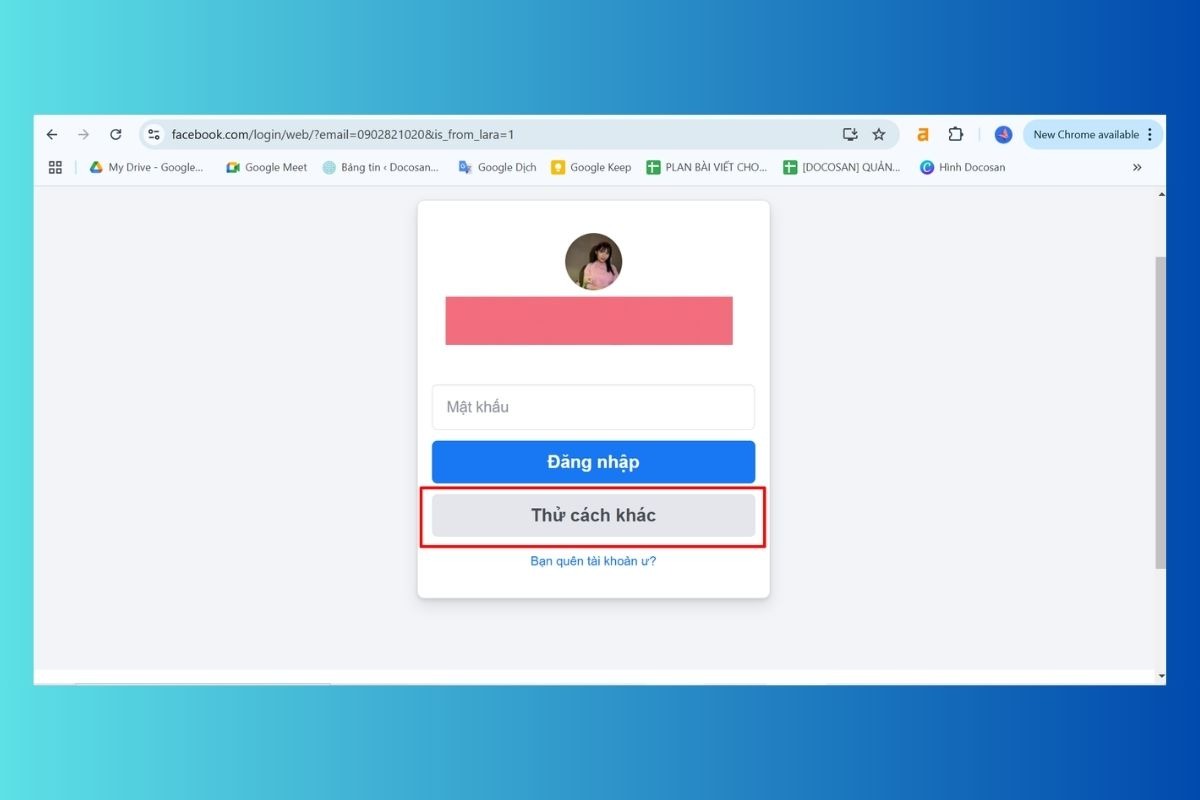Viewport: 1200px width, 800px height.
Task: Click the scroll down arrow
Action: (1160, 677)
